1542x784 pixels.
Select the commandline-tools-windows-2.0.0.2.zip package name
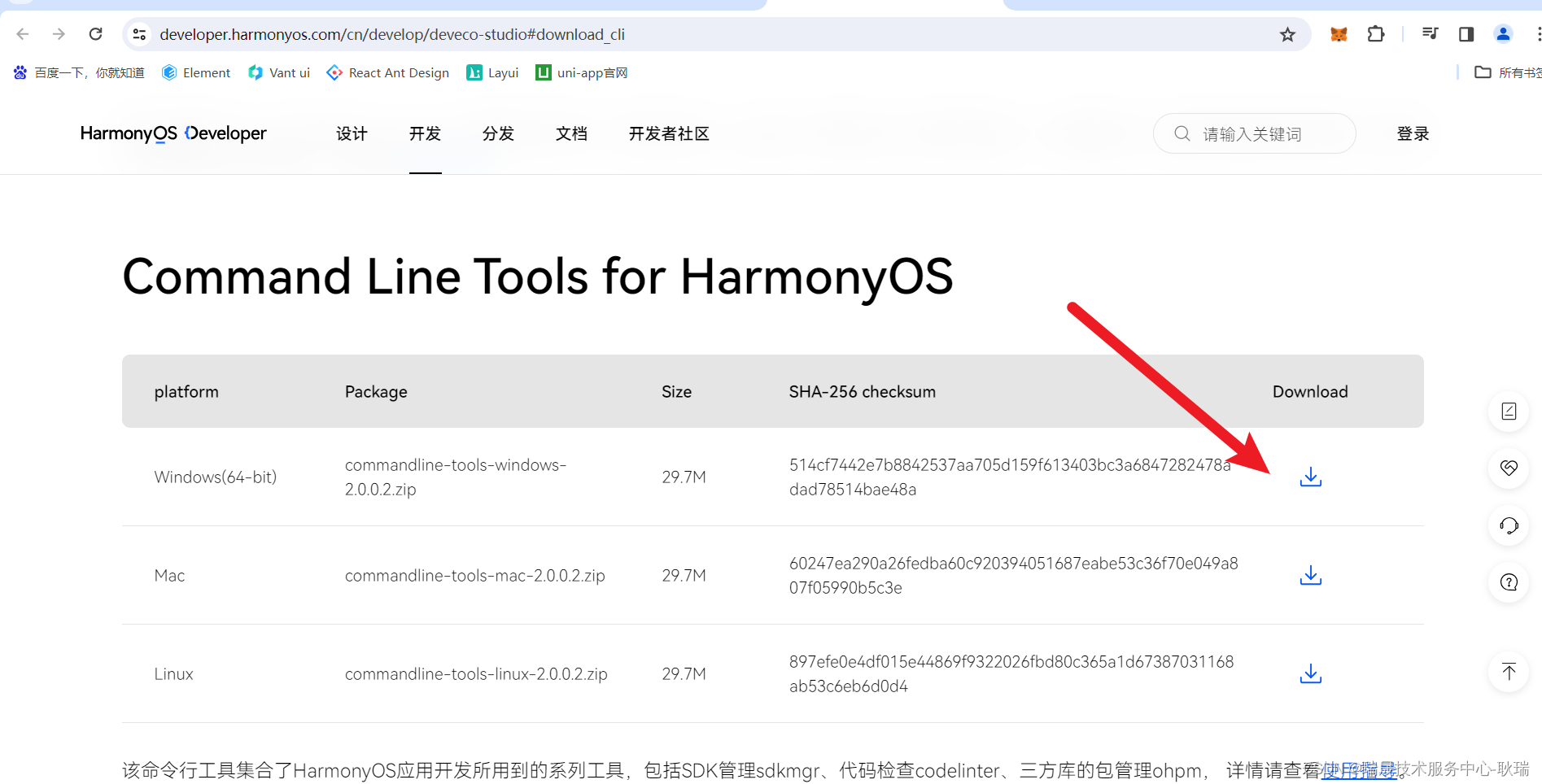pos(456,477)
